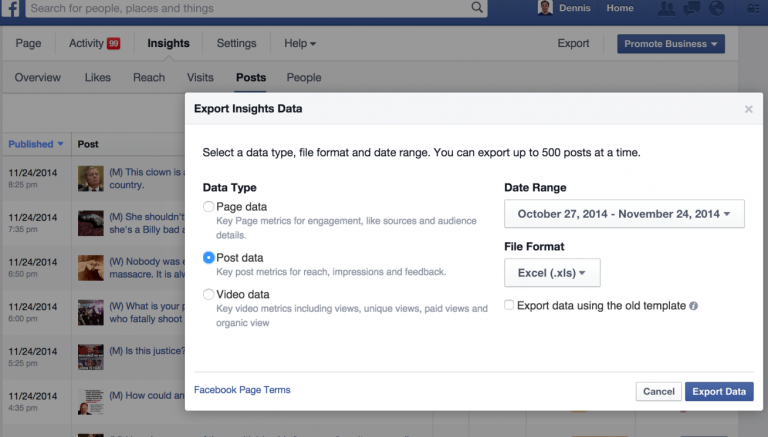Switch to the Reach tab
Image resolution: width=768 pixels, height=437 pixels.
[149, 77]
